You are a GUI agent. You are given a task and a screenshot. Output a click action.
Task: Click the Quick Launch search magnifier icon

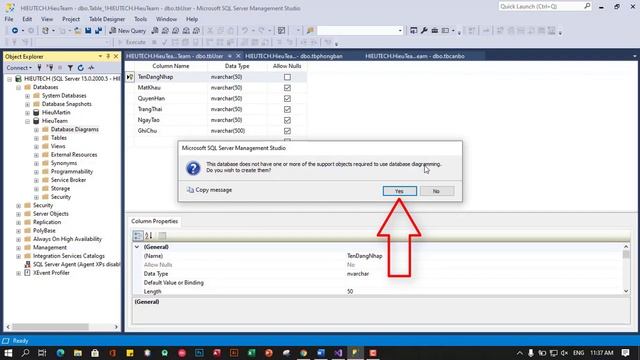point(587,6)
